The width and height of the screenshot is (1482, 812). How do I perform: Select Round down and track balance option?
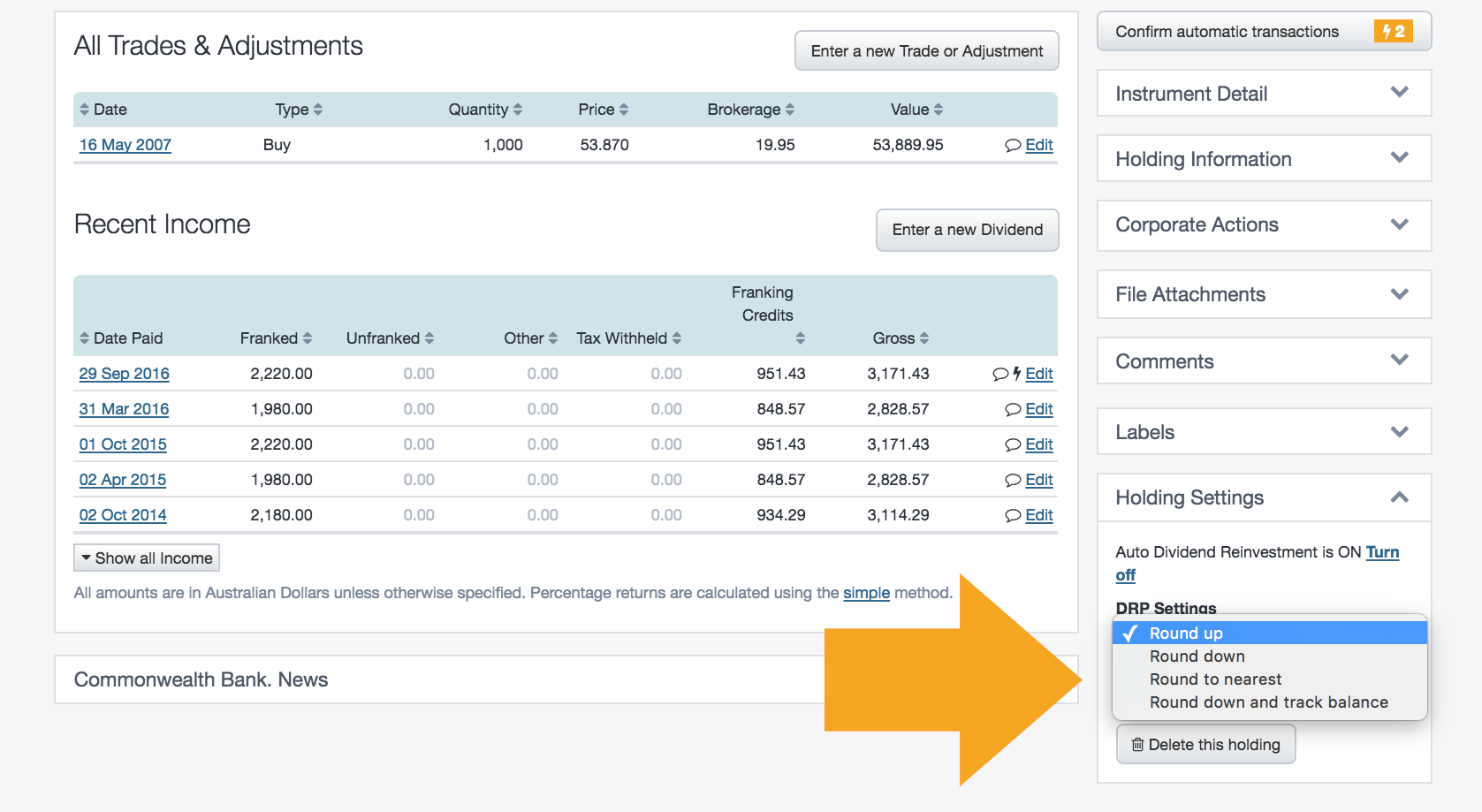point(1267,702)
